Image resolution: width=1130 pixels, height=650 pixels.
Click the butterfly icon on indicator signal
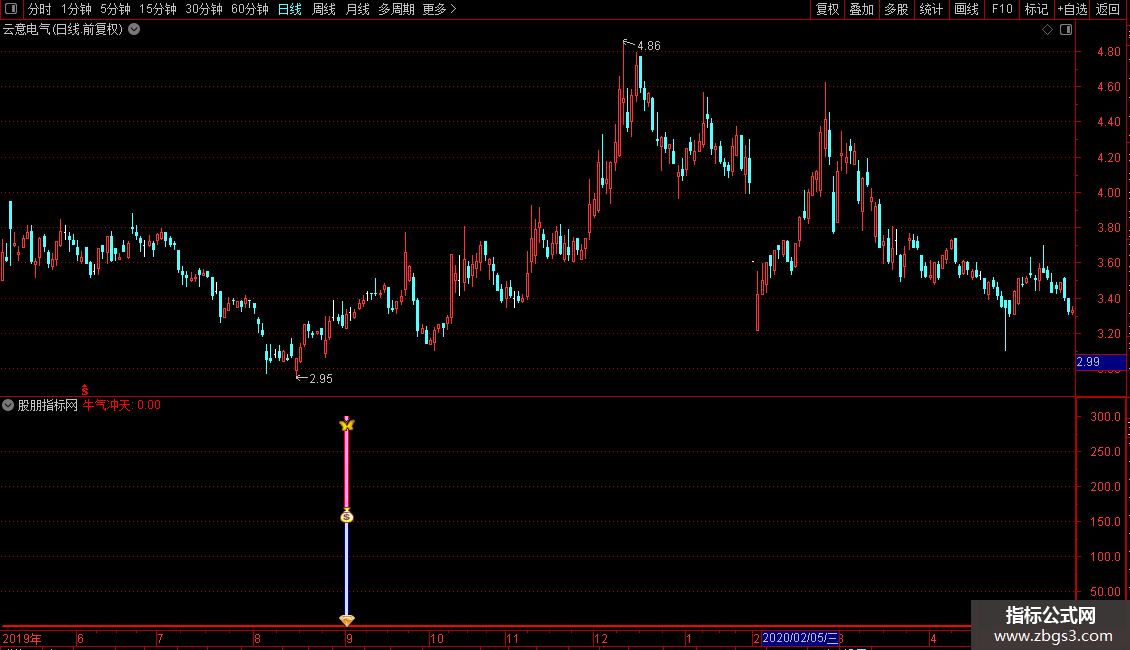[x=347, y=425]
